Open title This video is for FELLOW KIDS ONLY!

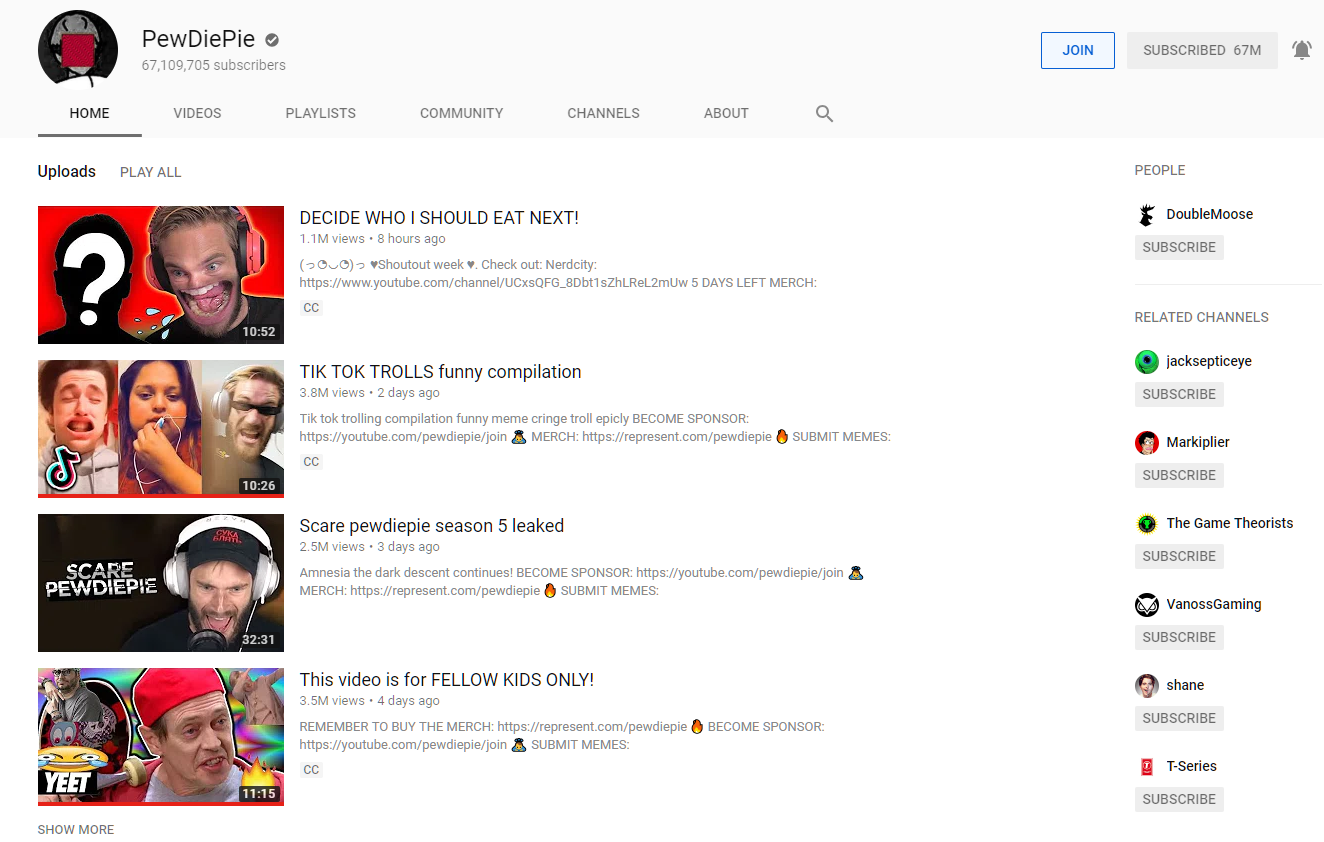447,680
